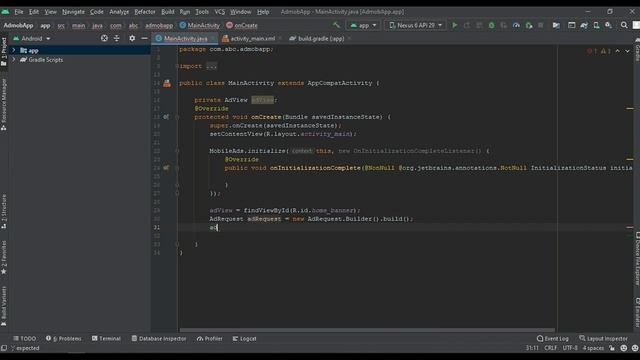Click the Search Everywhere magnifier icon
640x360 pixels.
point(624,25)
